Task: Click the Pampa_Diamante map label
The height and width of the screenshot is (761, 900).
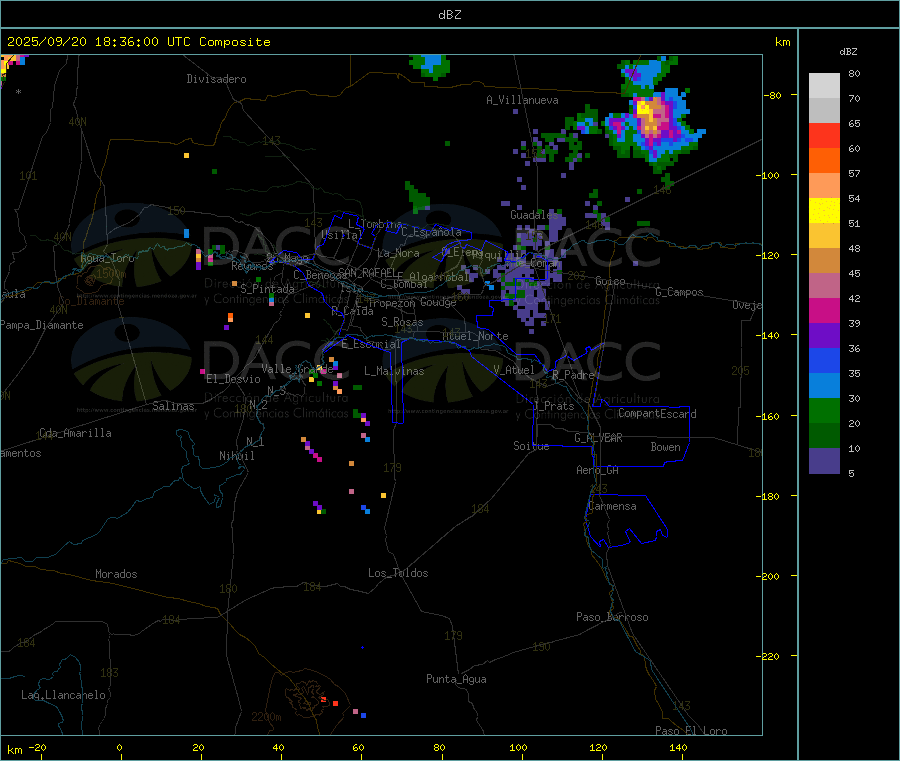Action: (x=42, y=325)
